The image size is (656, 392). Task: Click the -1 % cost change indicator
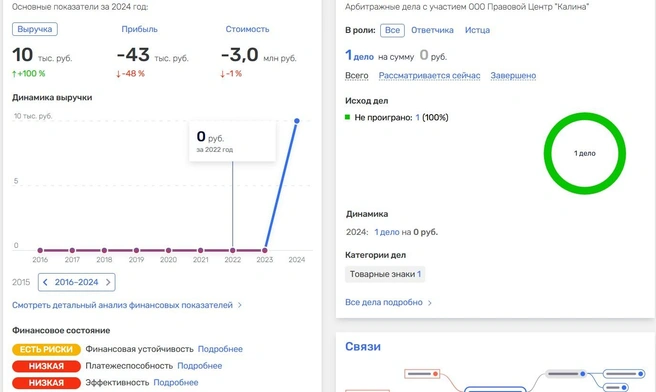tap(231, 74)
